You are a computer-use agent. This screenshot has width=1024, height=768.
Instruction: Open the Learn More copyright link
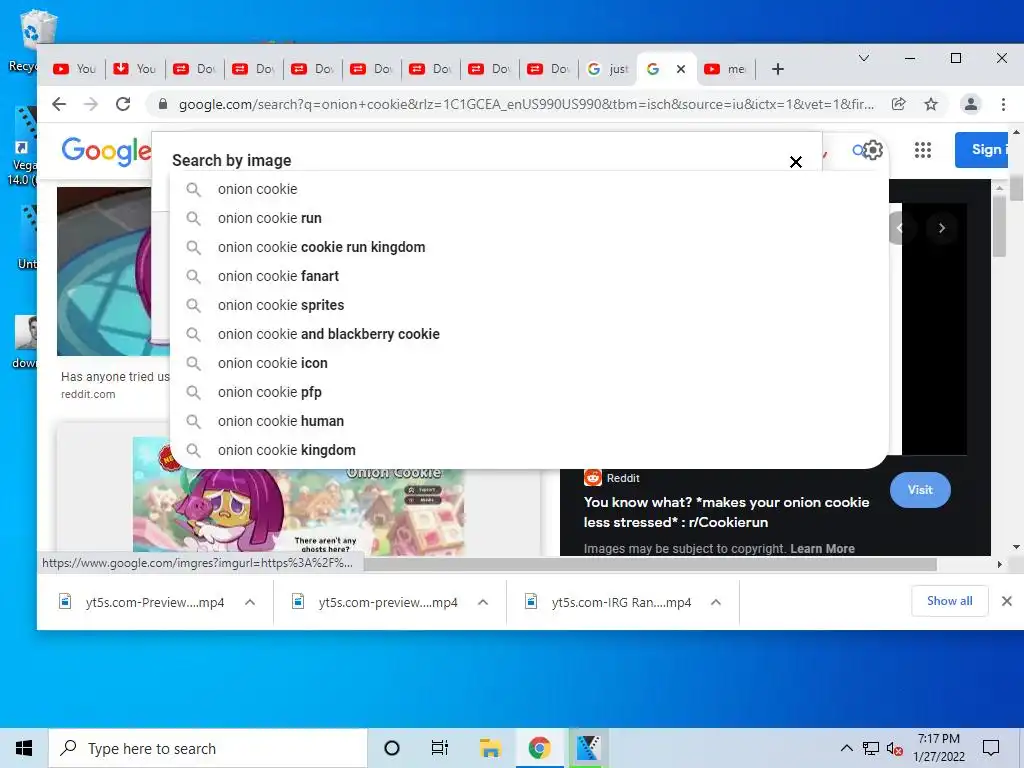coord(822,549)
